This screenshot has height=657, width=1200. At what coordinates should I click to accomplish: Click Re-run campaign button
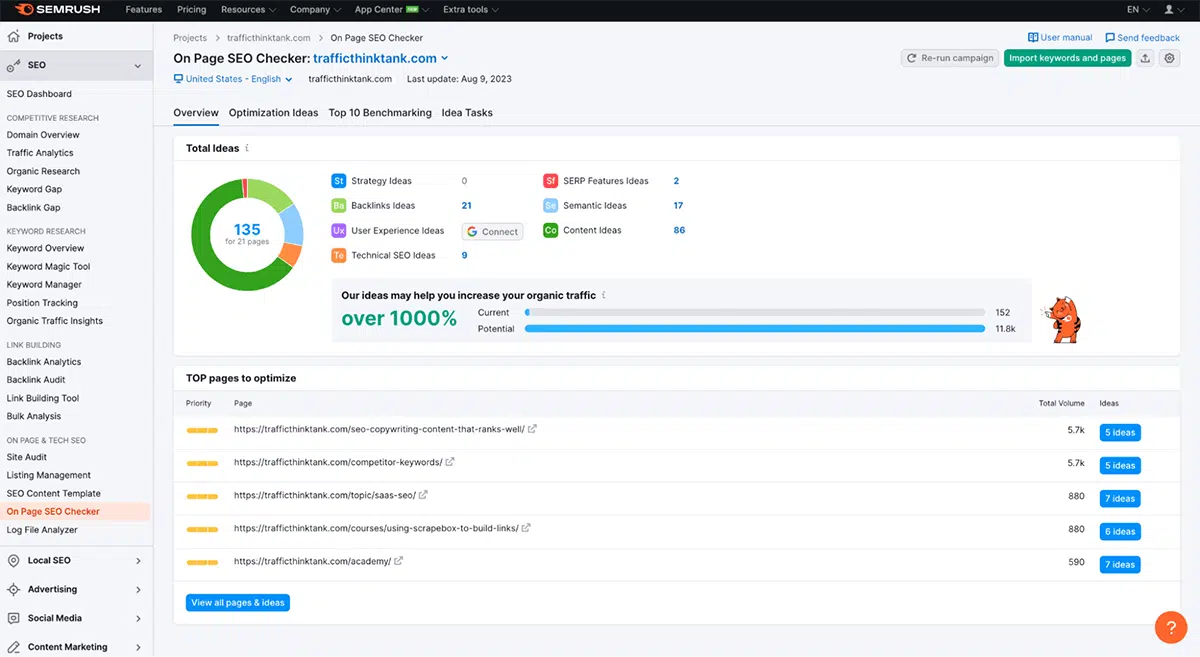click(x=950, y=58)
